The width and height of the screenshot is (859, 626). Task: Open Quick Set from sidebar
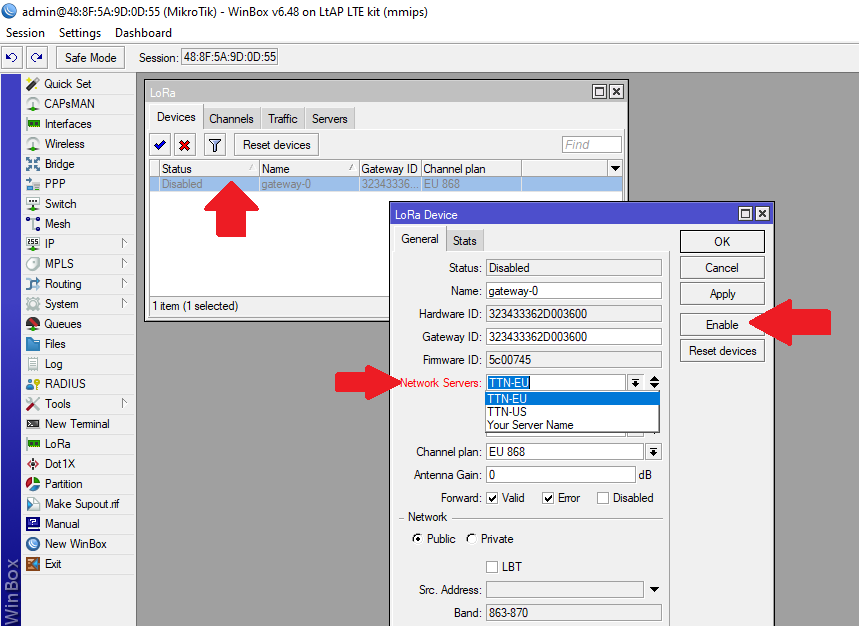coord(67,84)
